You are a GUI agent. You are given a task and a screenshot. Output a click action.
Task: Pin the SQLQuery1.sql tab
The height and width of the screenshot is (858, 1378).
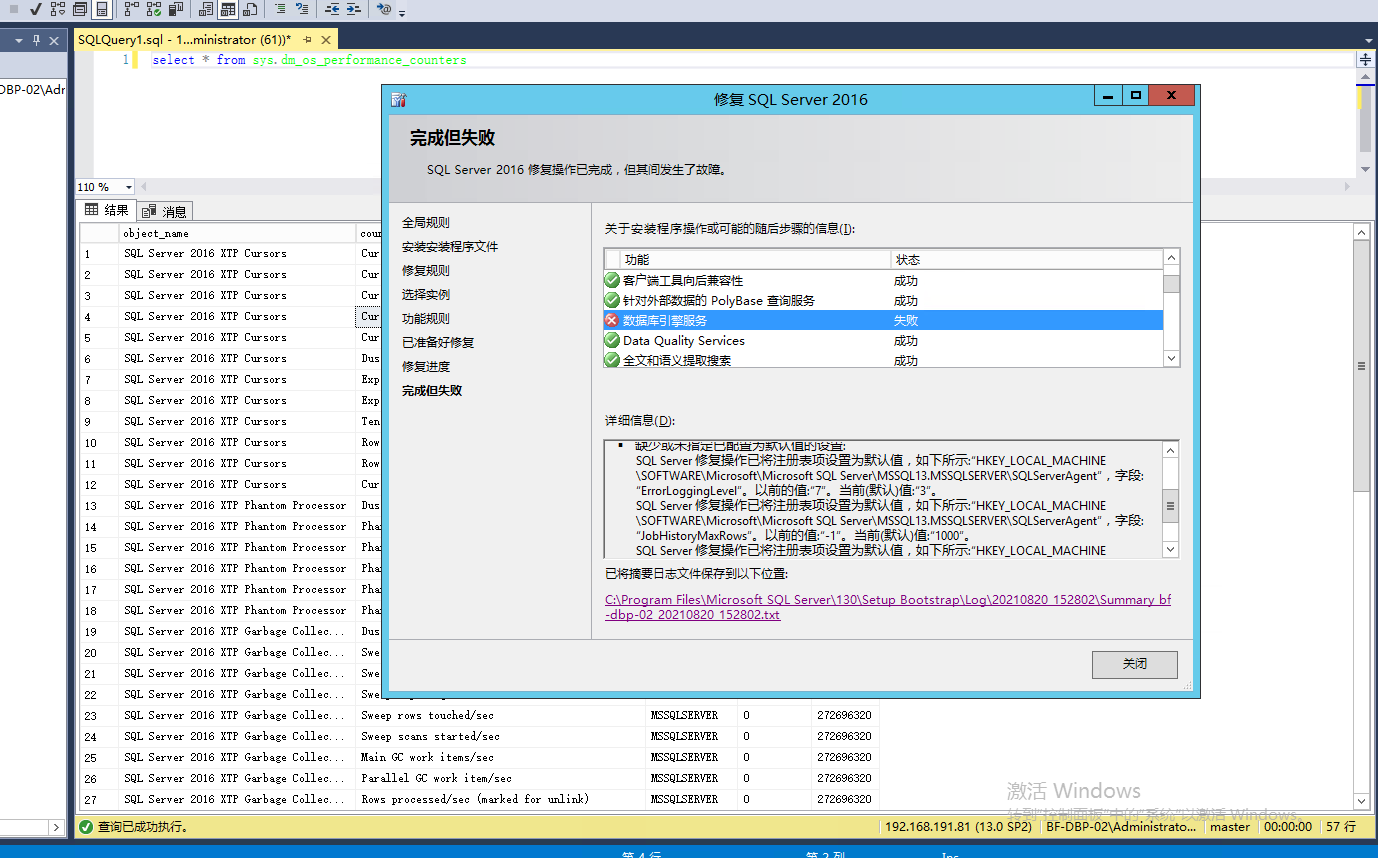(307, 40)
